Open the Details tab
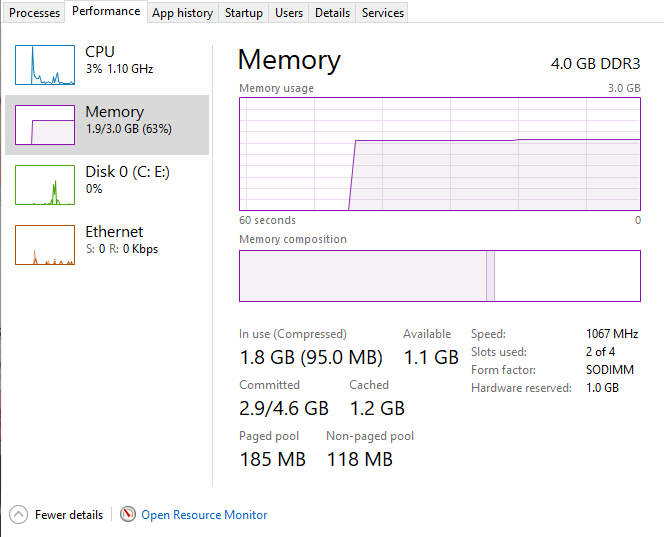This screenshot has height=537, width=664. [332, 13]
